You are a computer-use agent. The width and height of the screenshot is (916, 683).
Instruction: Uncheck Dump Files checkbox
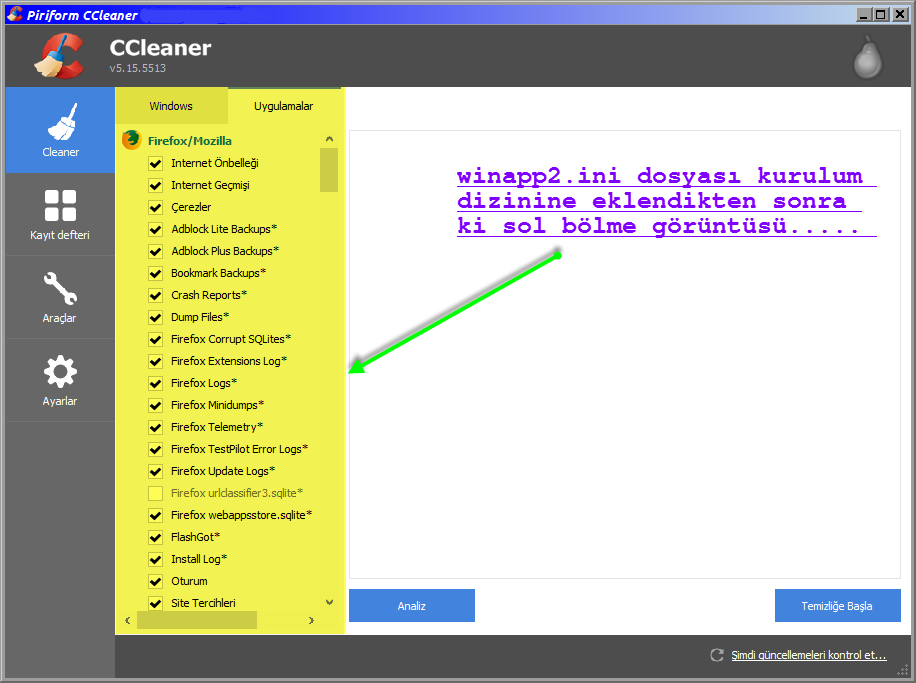tap(155, 318)
